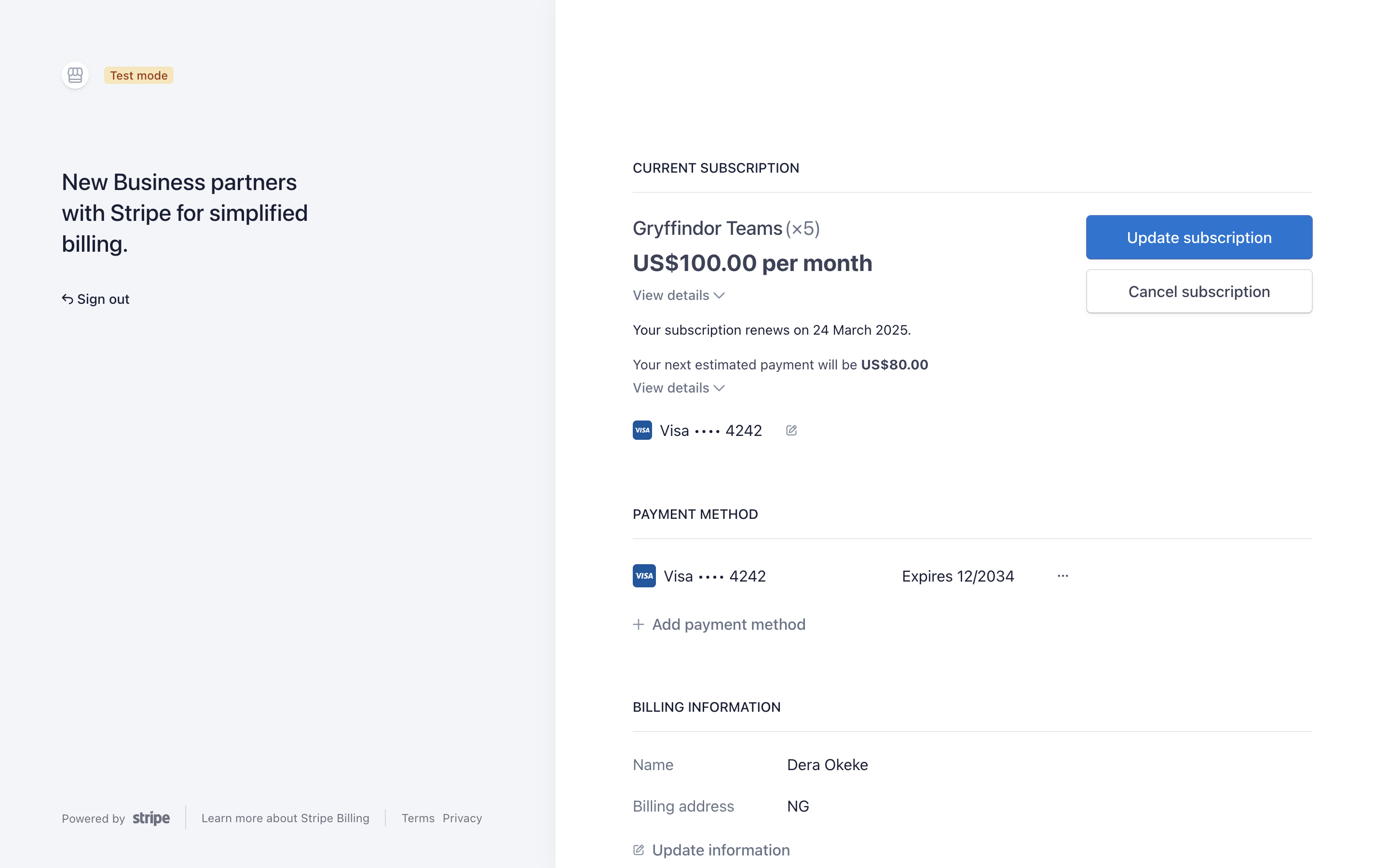The width and height of the screenshot is (1389, 868).
Task: Click the plus icon next to Add payment method
Action: pyautogui.click(x=638, y=624)
